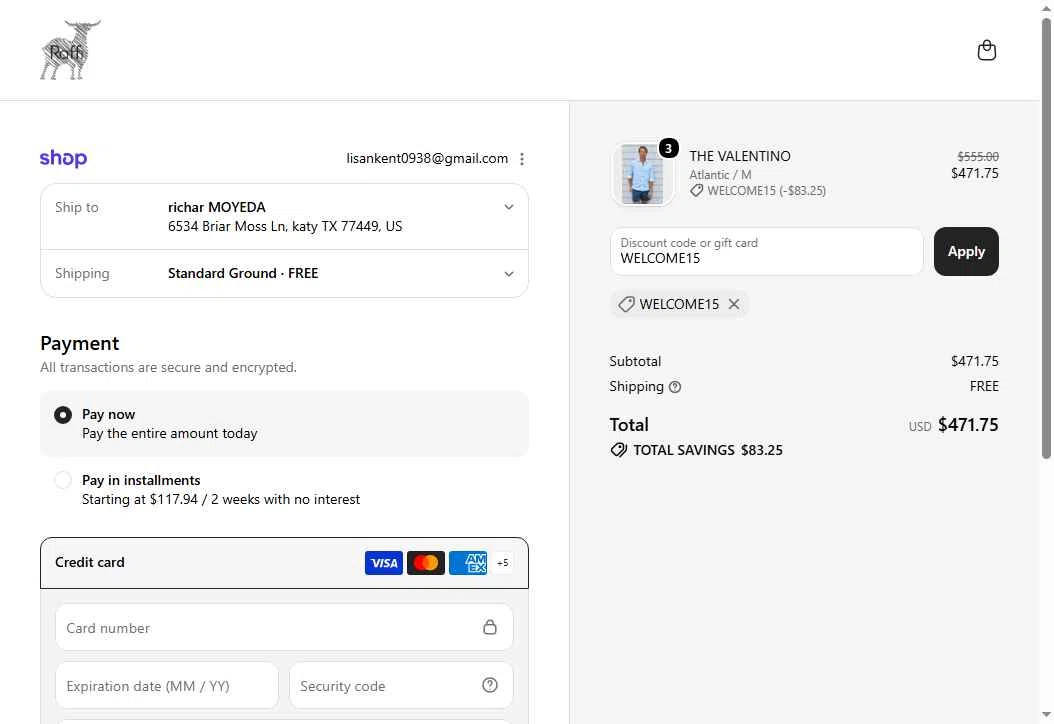Click the installments Starting at $117.94 text
Screen dimensions: 1054x724
(220, 499)
